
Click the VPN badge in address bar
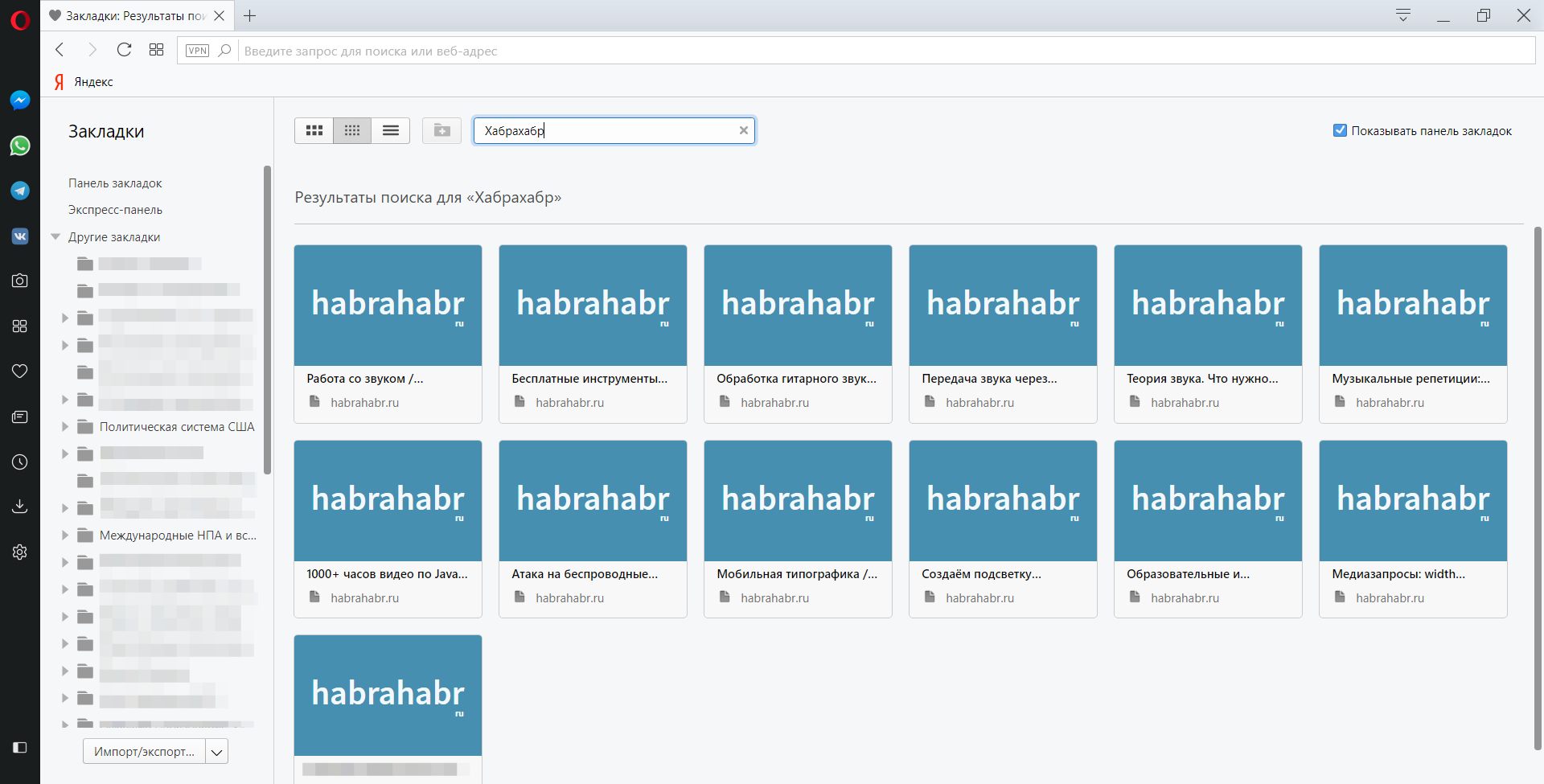coord(197,51)
